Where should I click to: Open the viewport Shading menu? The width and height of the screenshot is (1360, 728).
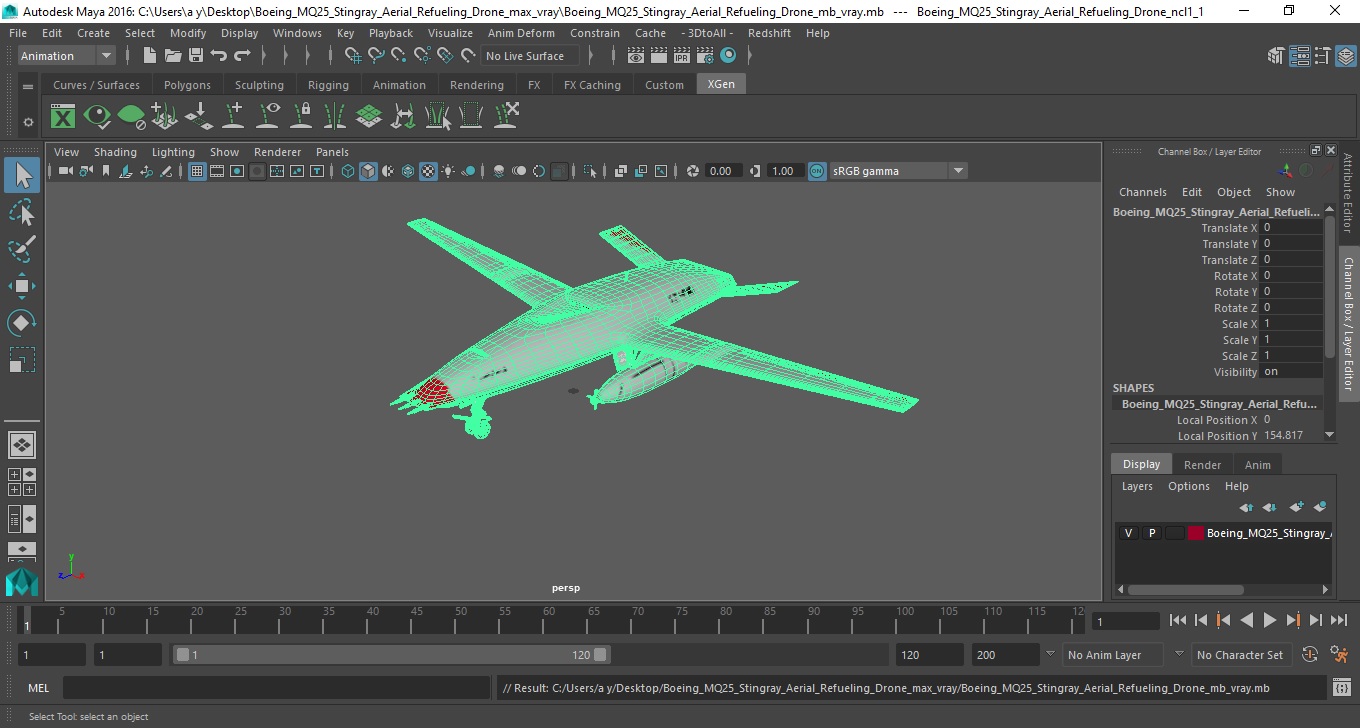pos(115,152)
